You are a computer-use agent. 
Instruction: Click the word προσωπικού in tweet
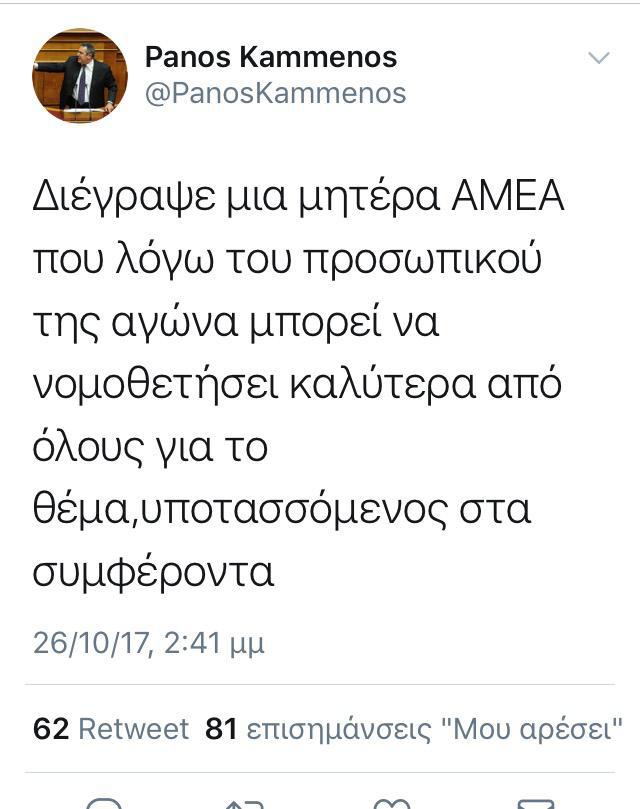[x=422, y=260]
